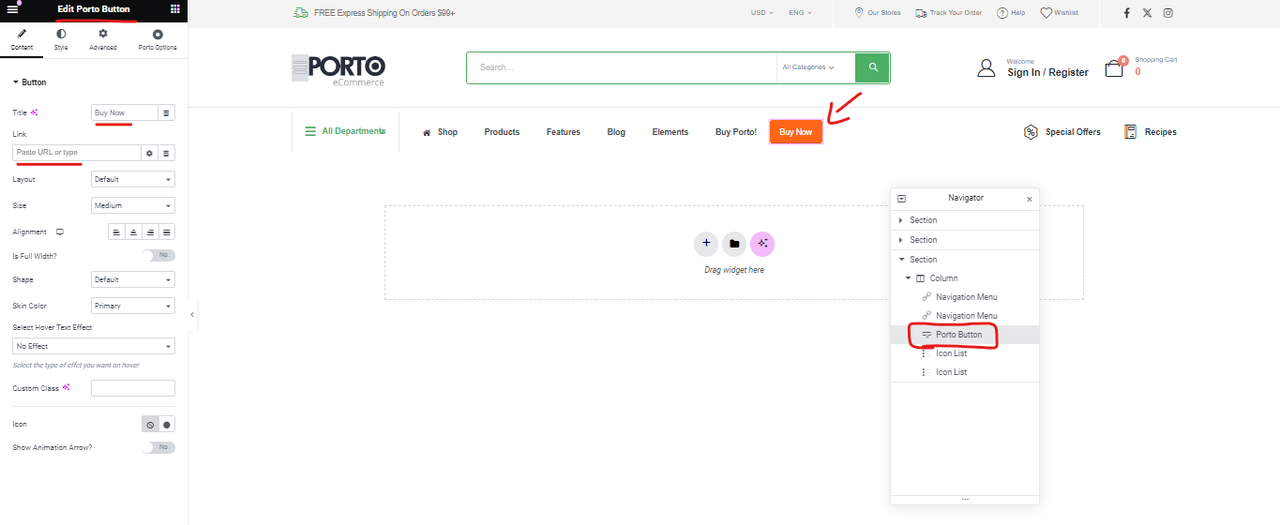
Task: Click the Porto eCommerce logo
Action: [x=339, y=69]
